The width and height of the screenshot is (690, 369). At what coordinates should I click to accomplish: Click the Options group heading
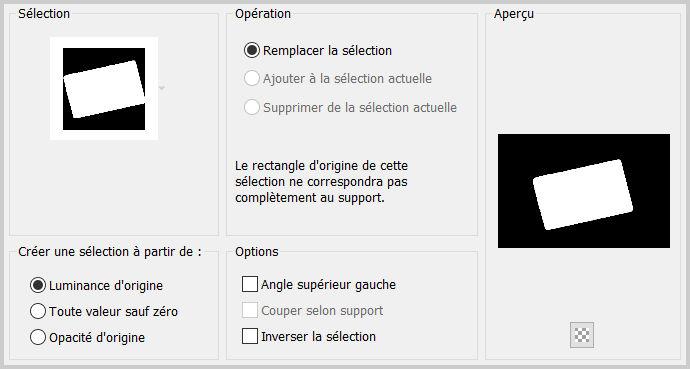(257, 252)
